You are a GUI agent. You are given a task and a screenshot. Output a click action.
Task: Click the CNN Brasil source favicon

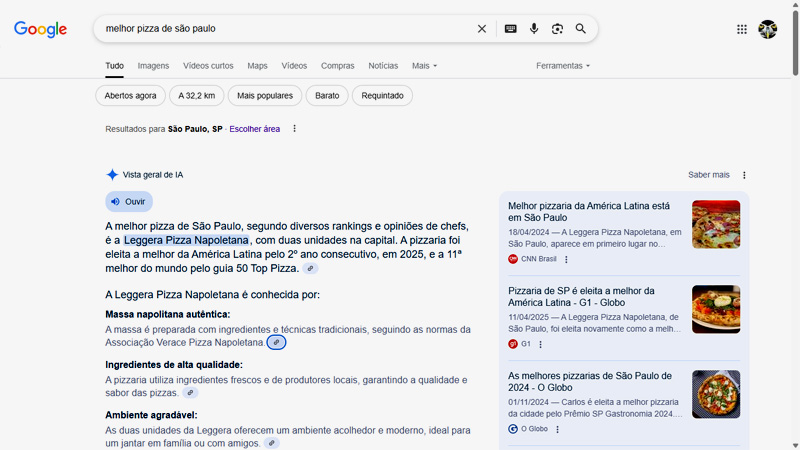(x=513, y=259)
